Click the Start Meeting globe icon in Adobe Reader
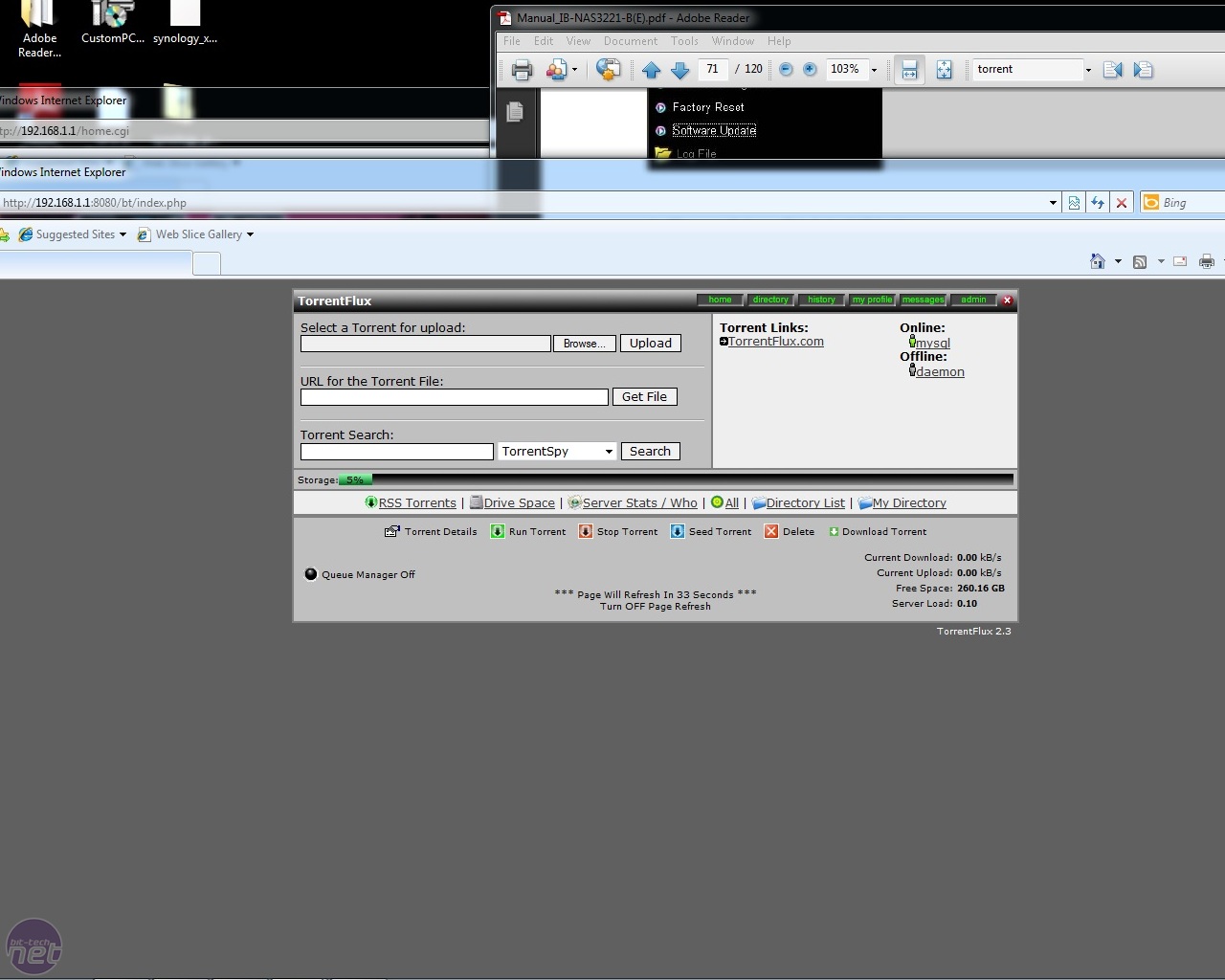The height and width of the screenshot is (980, 1225). coord(608,69)
